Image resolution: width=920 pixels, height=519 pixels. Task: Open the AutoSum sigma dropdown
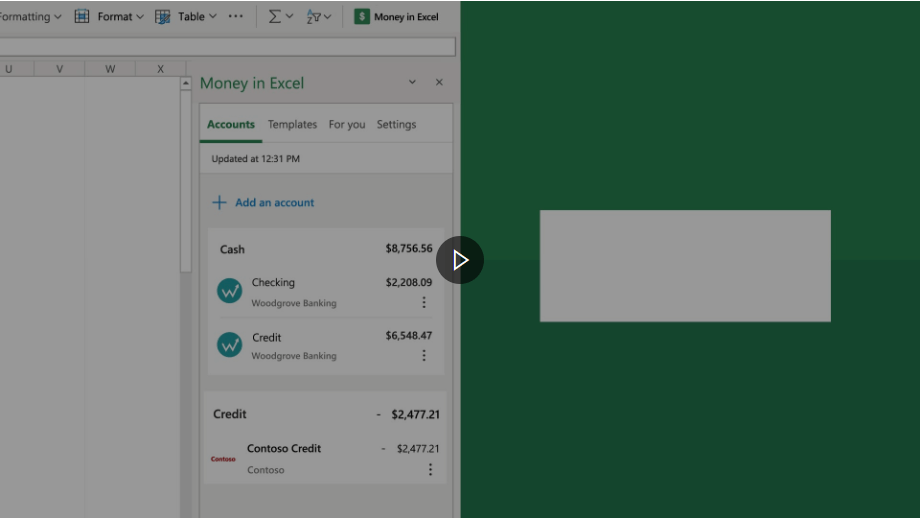pyautogui.click(x=280, y=17)
